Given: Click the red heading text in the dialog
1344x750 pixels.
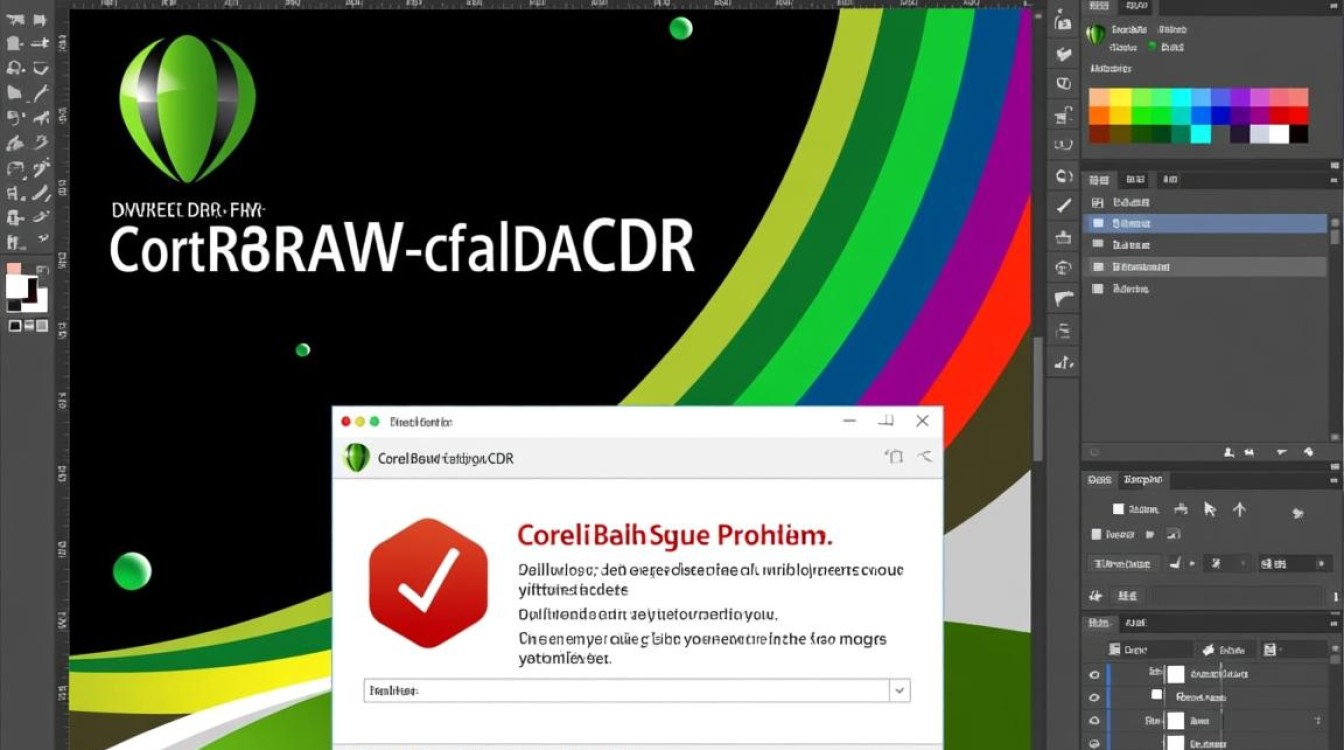Looking at the screenshot, I should (675, 535).
